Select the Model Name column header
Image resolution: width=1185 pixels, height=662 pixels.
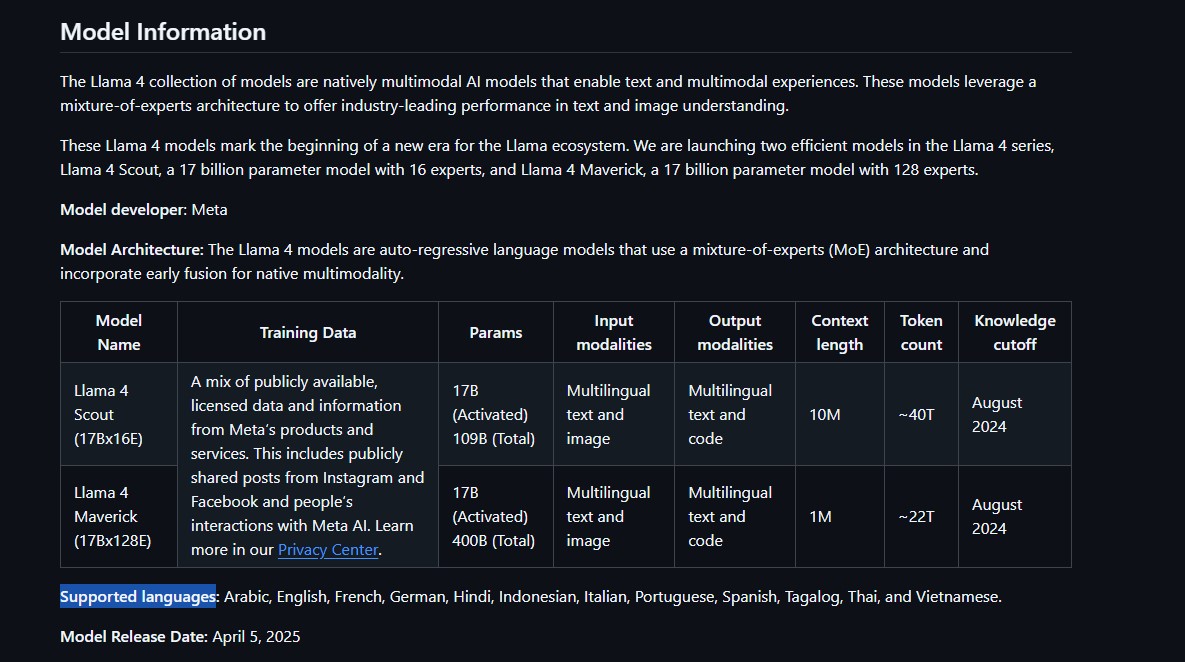[x=119, y=333]
